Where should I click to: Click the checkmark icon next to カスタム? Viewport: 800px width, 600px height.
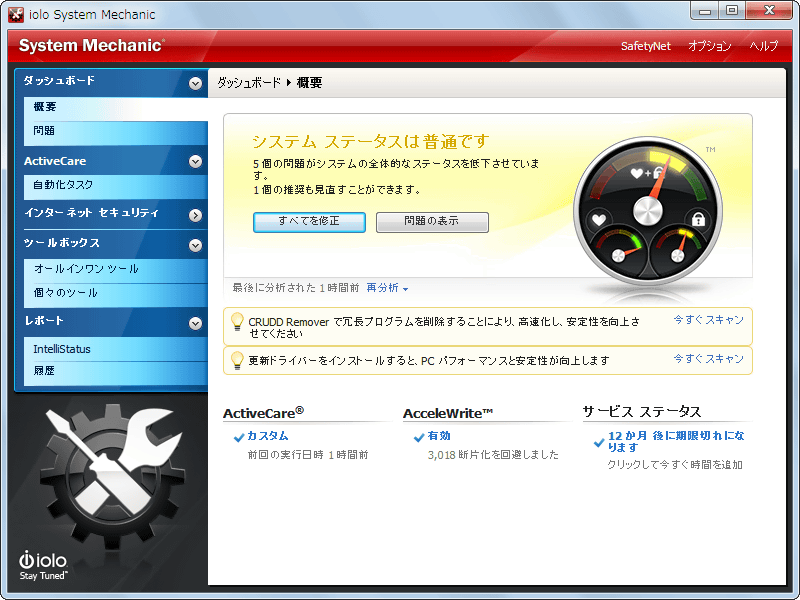click(239, 437)
